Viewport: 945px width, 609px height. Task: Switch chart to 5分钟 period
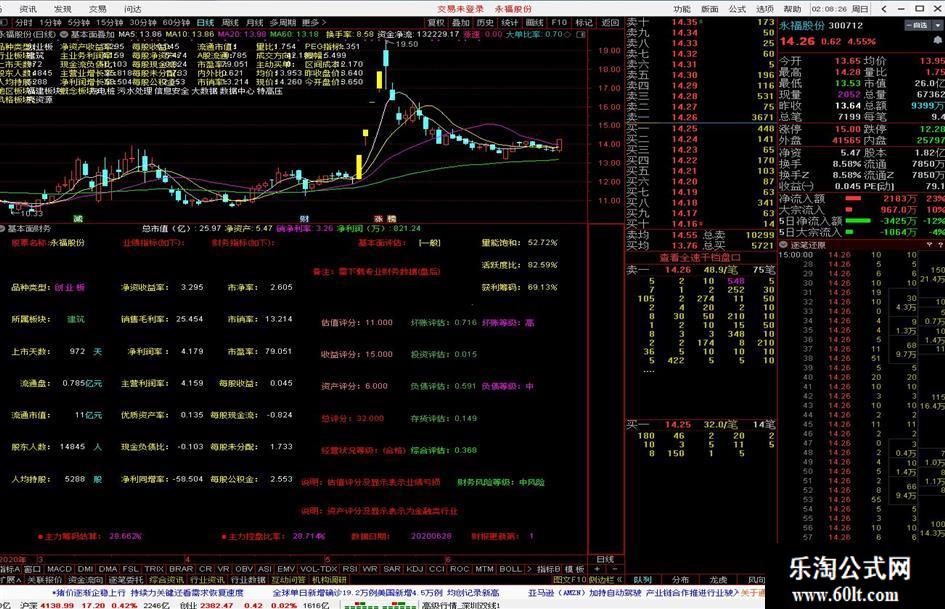point(79,22)
